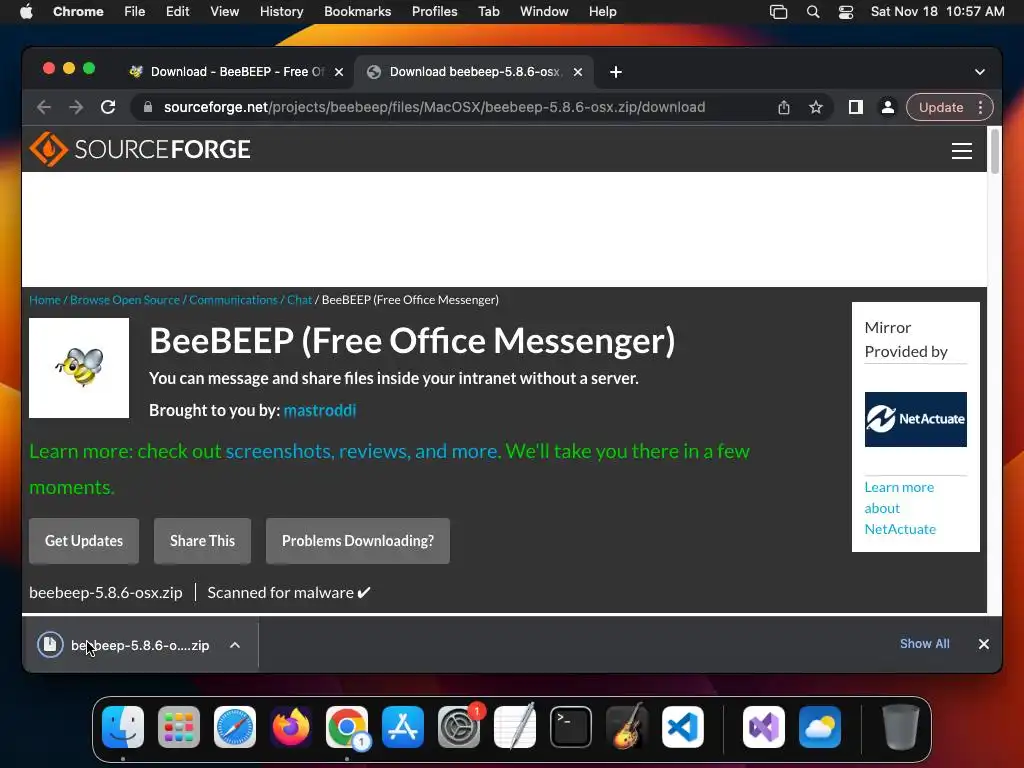The width and height of the screenshot is (1024, 768).
Task: Launch Firefox from the Dock
Action: (x=291, y=727)
